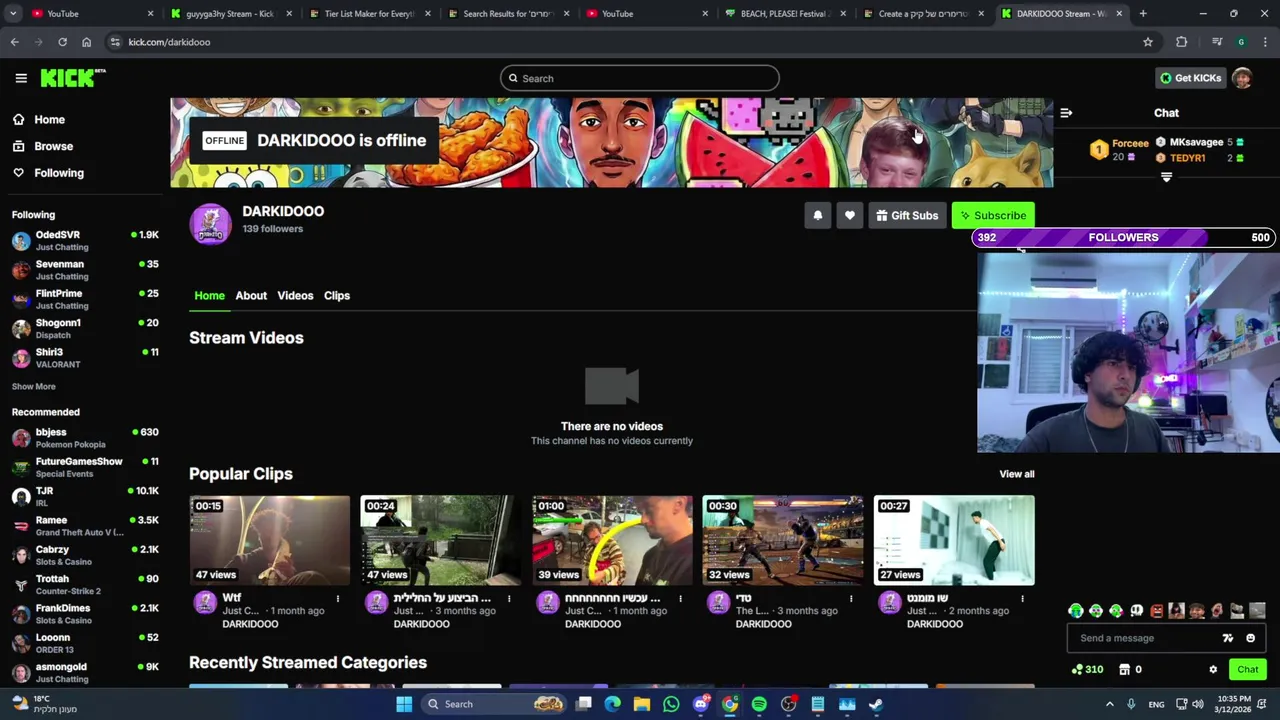
Task: Switch to the Tier List Maker browser tab
Action: click(x=369, y=14)
